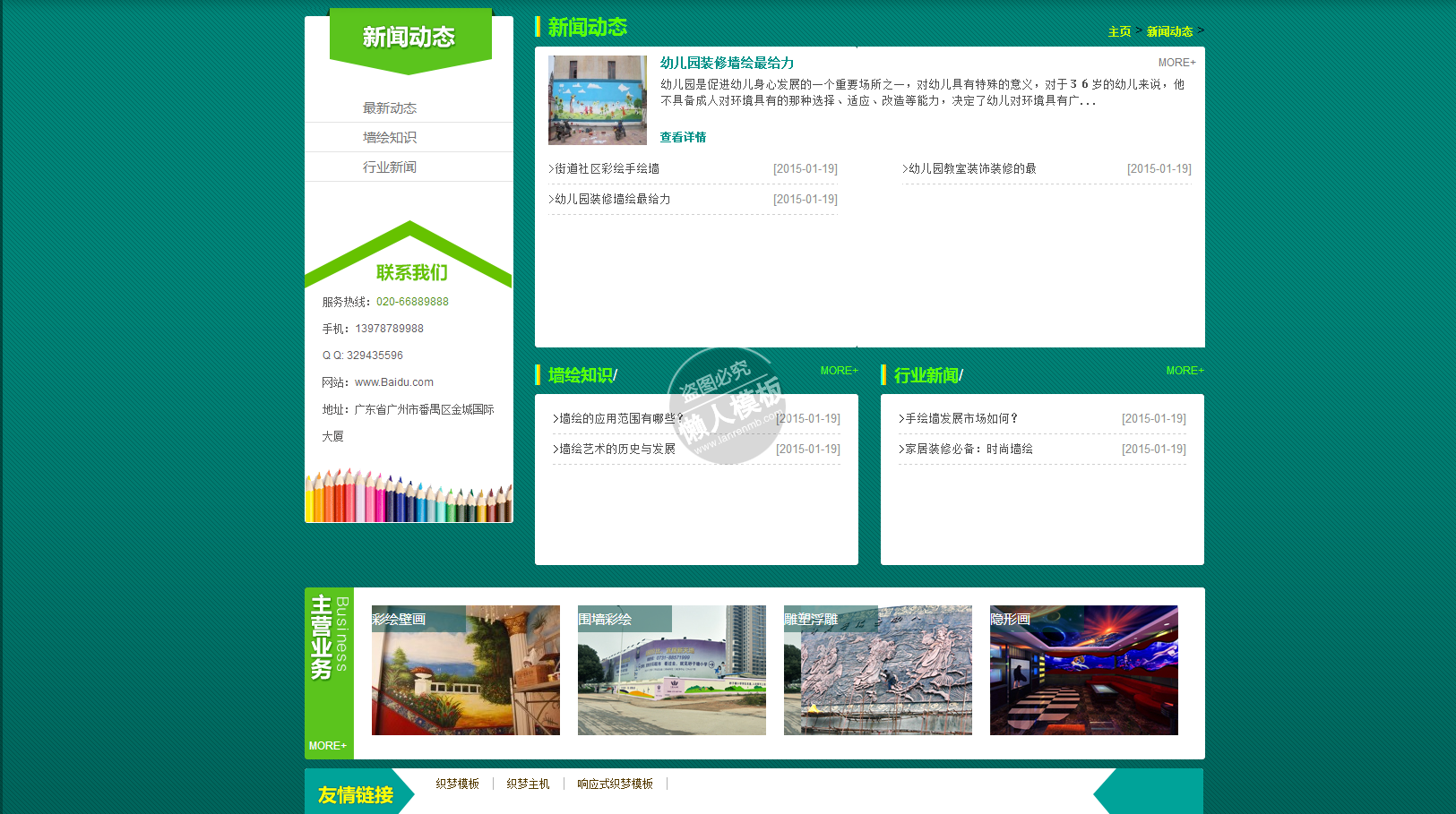Open the 雕塑浮雕 business thumbnail
Screen dimensions: 1456x814
(877, 670)
